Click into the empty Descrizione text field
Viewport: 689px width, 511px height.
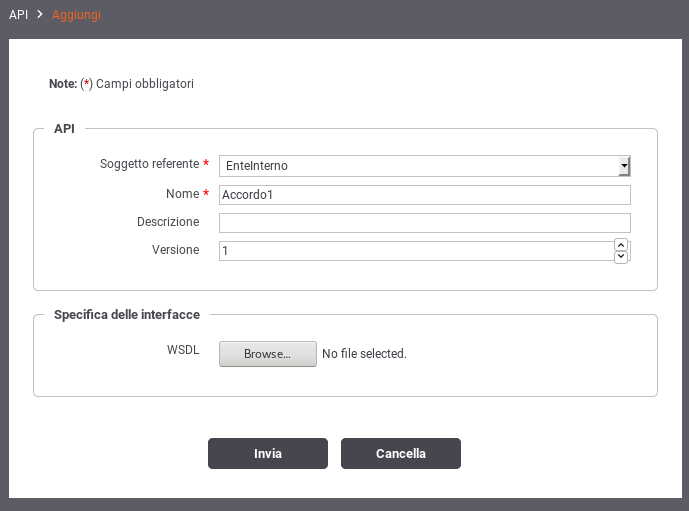424,223
